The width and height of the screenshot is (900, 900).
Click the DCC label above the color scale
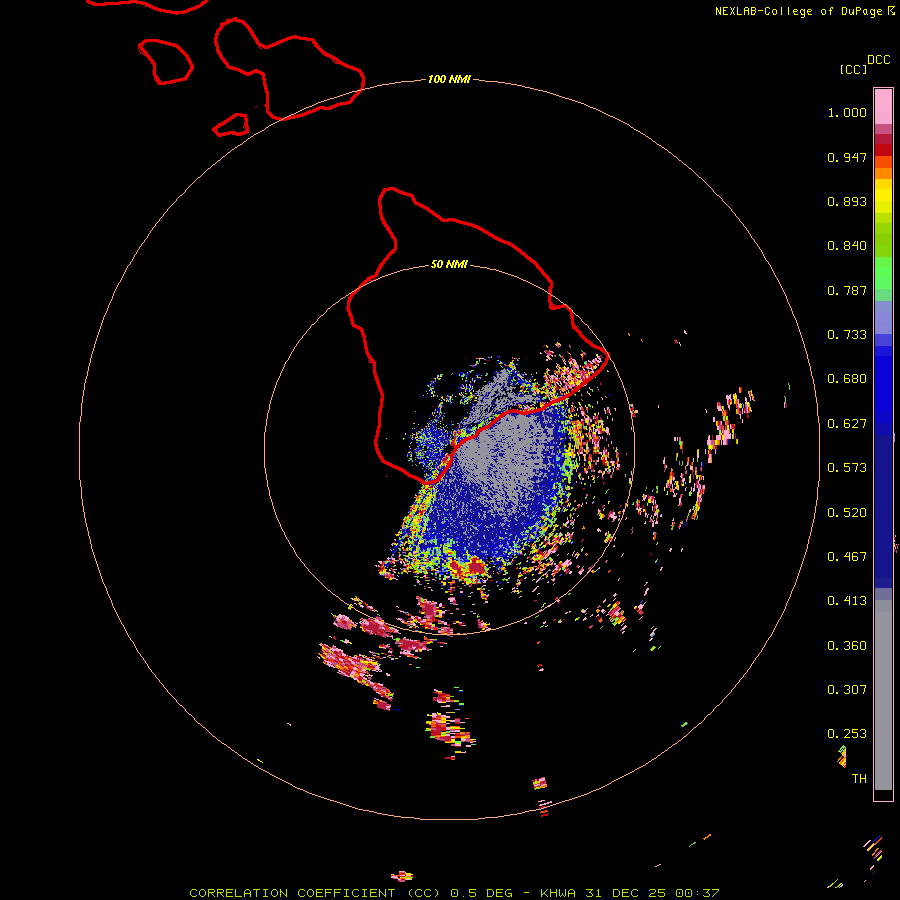(x=878, y=60)
